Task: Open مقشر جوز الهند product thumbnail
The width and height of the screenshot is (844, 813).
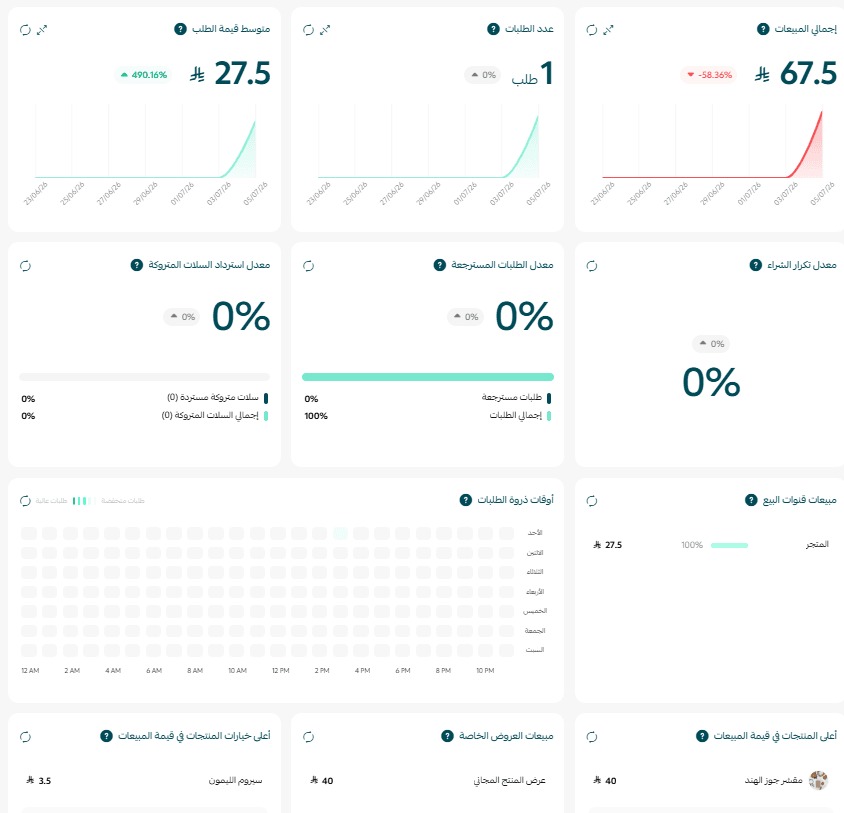Action: (x=818, y=780)
